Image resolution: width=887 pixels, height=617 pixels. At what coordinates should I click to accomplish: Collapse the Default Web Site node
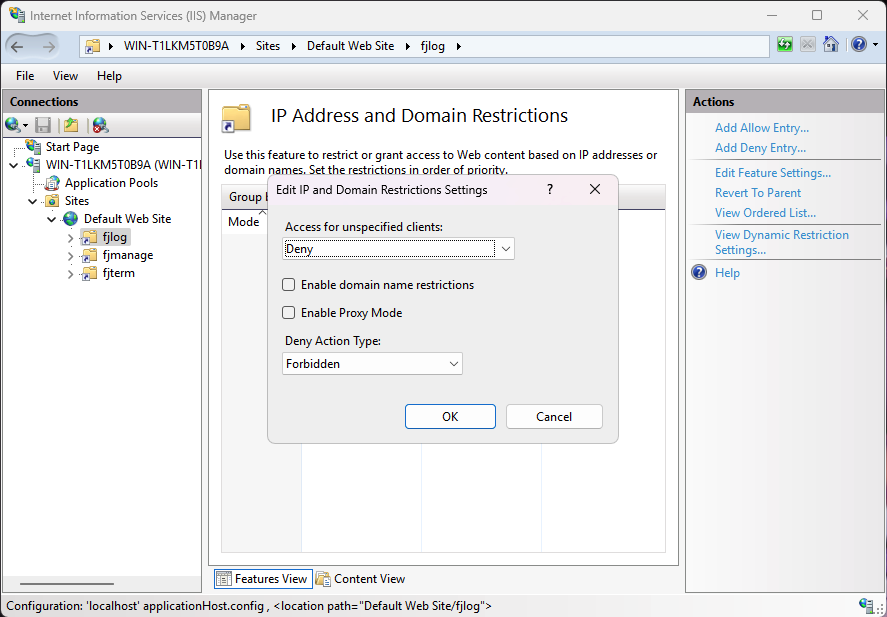tap(51, 218)
